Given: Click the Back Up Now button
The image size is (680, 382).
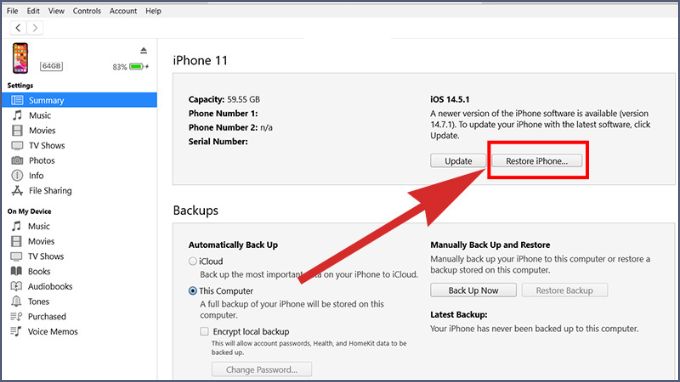Looking at the screenshot, I should coord(473,291).
